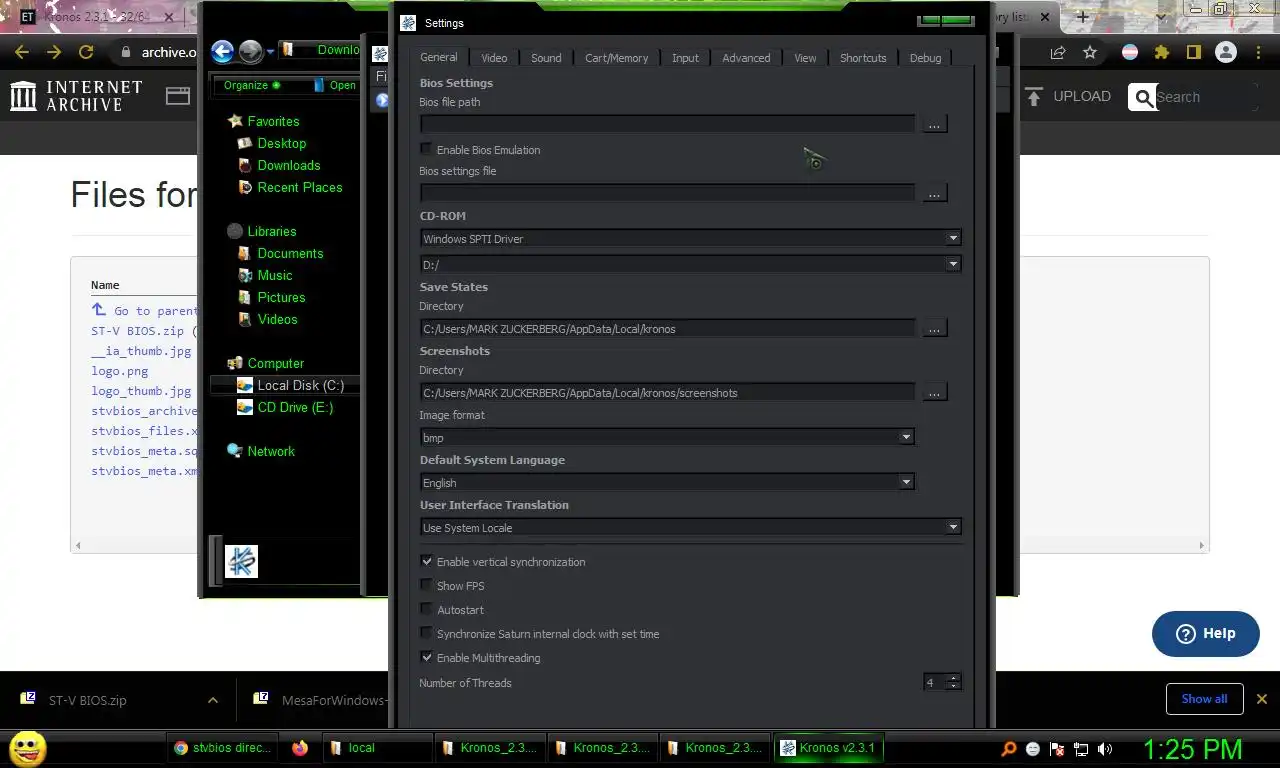Open a new browser tab
Screen dimensions: 1280x768
1082,17
